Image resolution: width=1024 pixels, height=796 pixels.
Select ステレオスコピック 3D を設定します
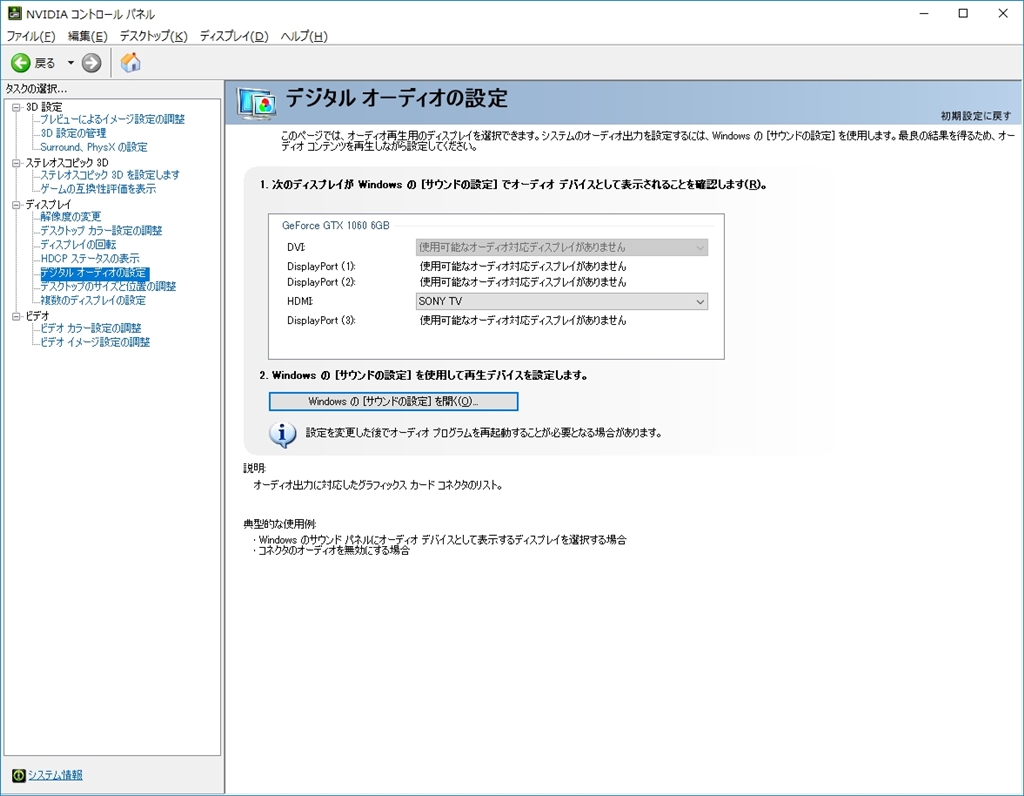[110, 174]
